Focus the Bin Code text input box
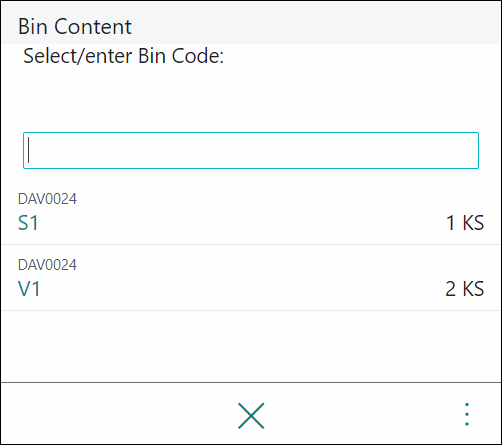The width and height of the screenshot is (502, 445). point(251,150)
